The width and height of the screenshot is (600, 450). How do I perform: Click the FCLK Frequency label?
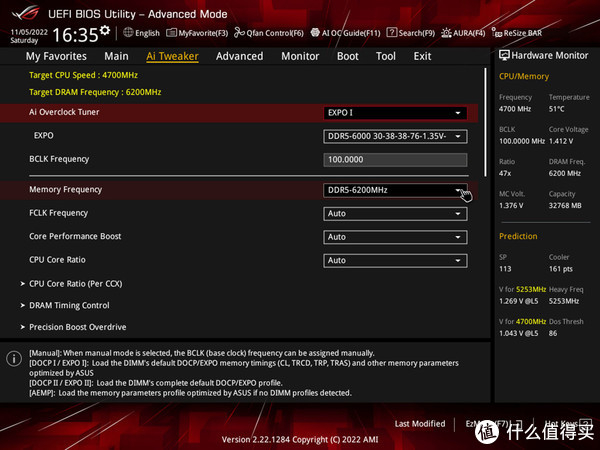[59, 213]
